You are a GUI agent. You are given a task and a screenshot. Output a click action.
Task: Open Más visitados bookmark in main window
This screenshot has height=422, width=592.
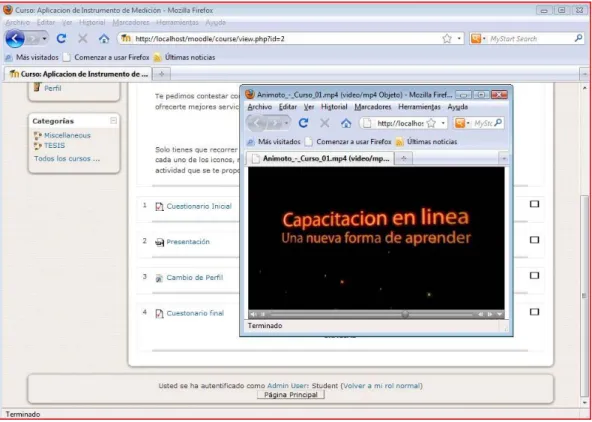tap(32, 57)
